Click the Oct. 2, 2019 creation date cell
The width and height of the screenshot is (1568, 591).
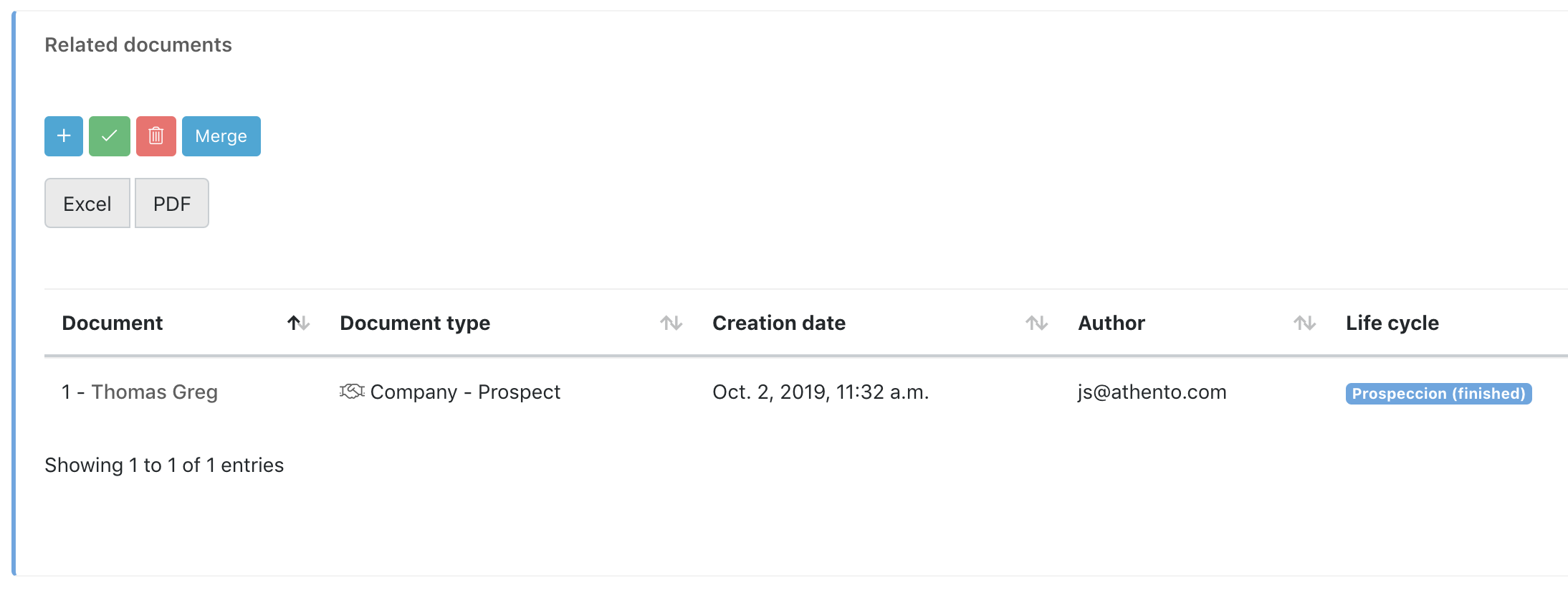(x=821, y=392)
